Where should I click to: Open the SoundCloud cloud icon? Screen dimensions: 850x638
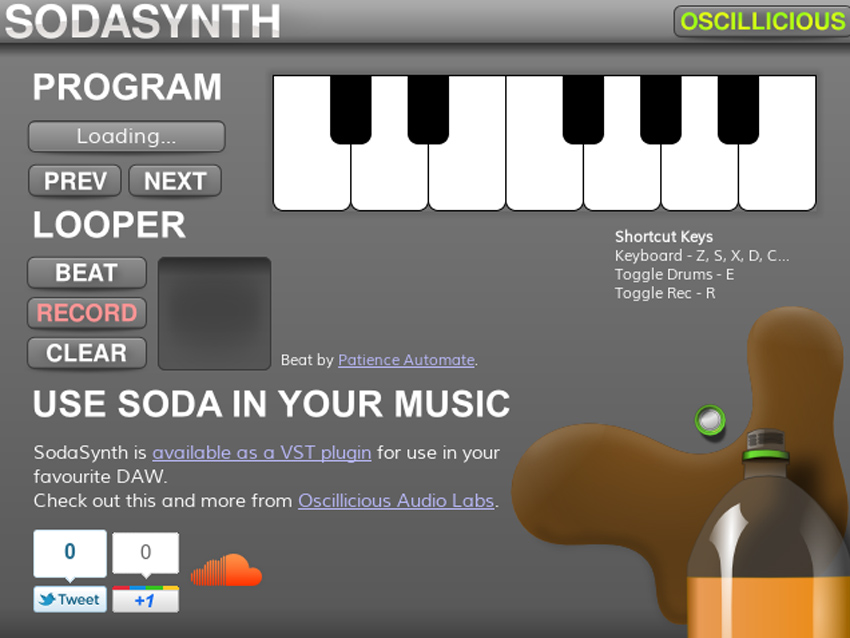tap(226, 570)
